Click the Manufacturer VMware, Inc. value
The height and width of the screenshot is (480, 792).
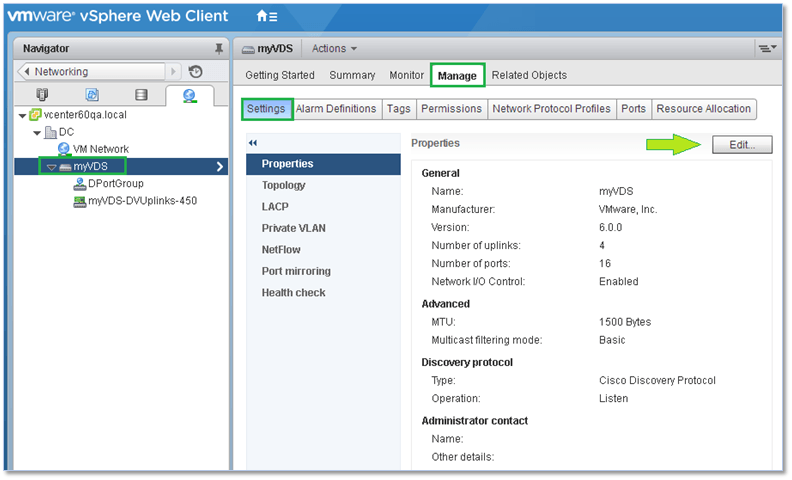pyautogui.click(x=628, y=210)
